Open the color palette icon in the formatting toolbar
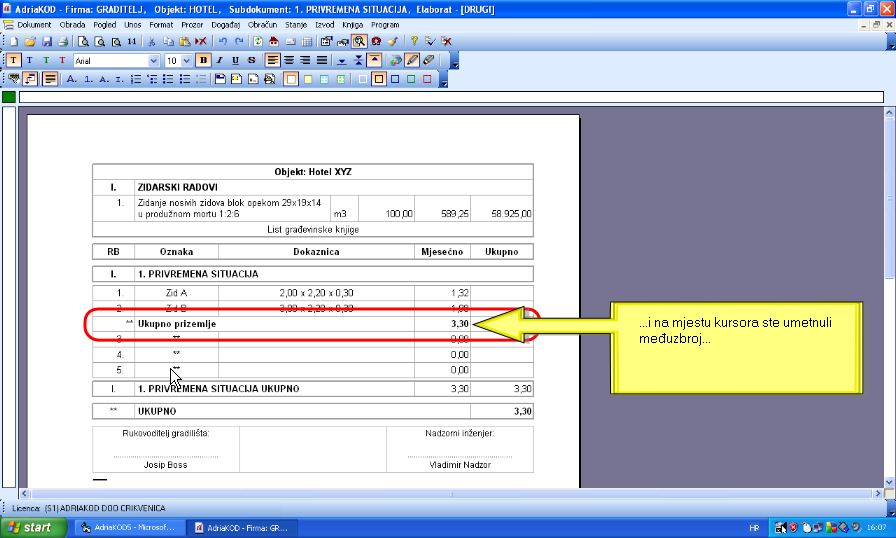Screen dimensions: 896x538 pos(395,60)
